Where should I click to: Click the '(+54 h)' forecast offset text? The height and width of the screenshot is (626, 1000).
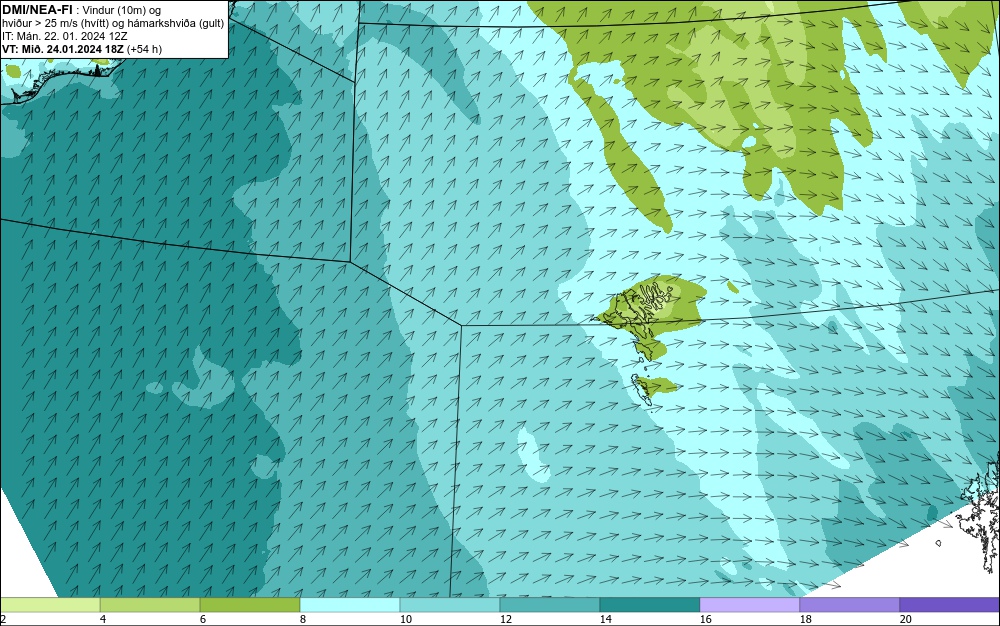(x=144, y=49)
